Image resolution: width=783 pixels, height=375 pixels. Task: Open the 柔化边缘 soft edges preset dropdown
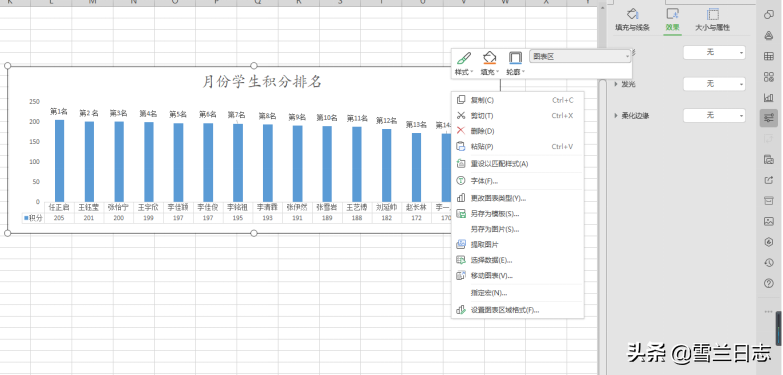[x=714, y=115]
